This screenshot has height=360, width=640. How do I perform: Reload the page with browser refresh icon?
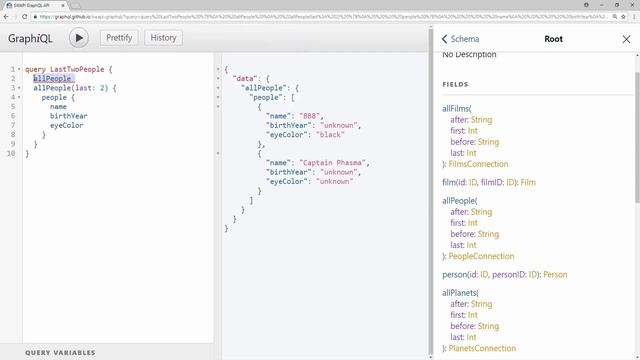tap(24, 17)
